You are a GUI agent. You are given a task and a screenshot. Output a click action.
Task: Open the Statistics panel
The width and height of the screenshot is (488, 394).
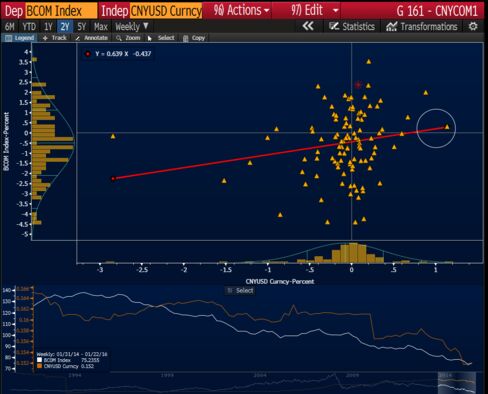click(352, 27)
